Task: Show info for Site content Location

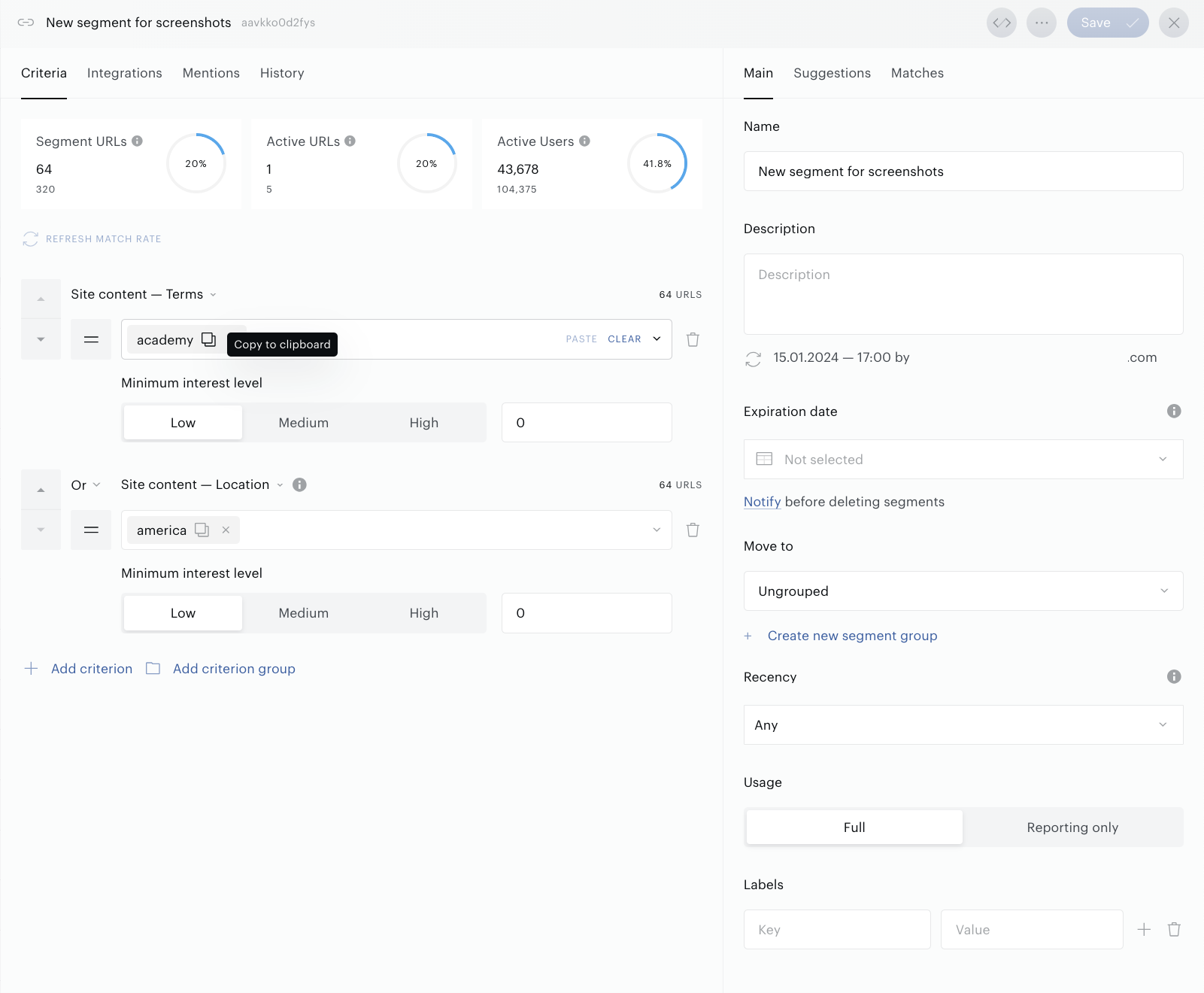Action: (299, 484)
